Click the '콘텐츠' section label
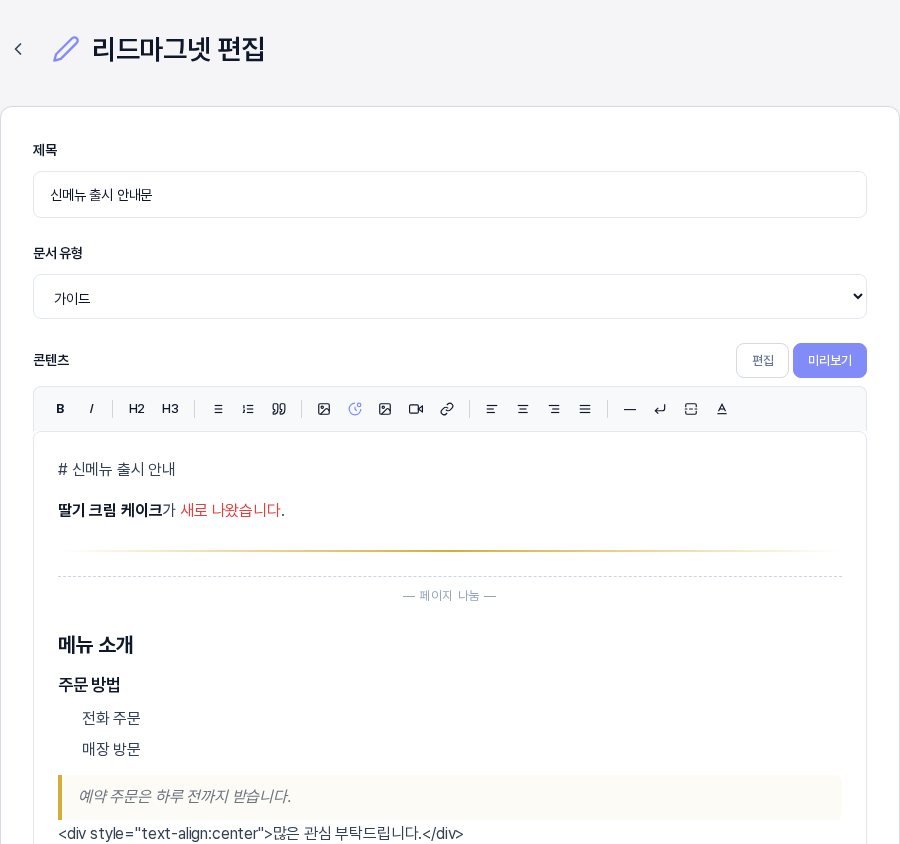This screenshot has height=844, width=900. (51, 360)
